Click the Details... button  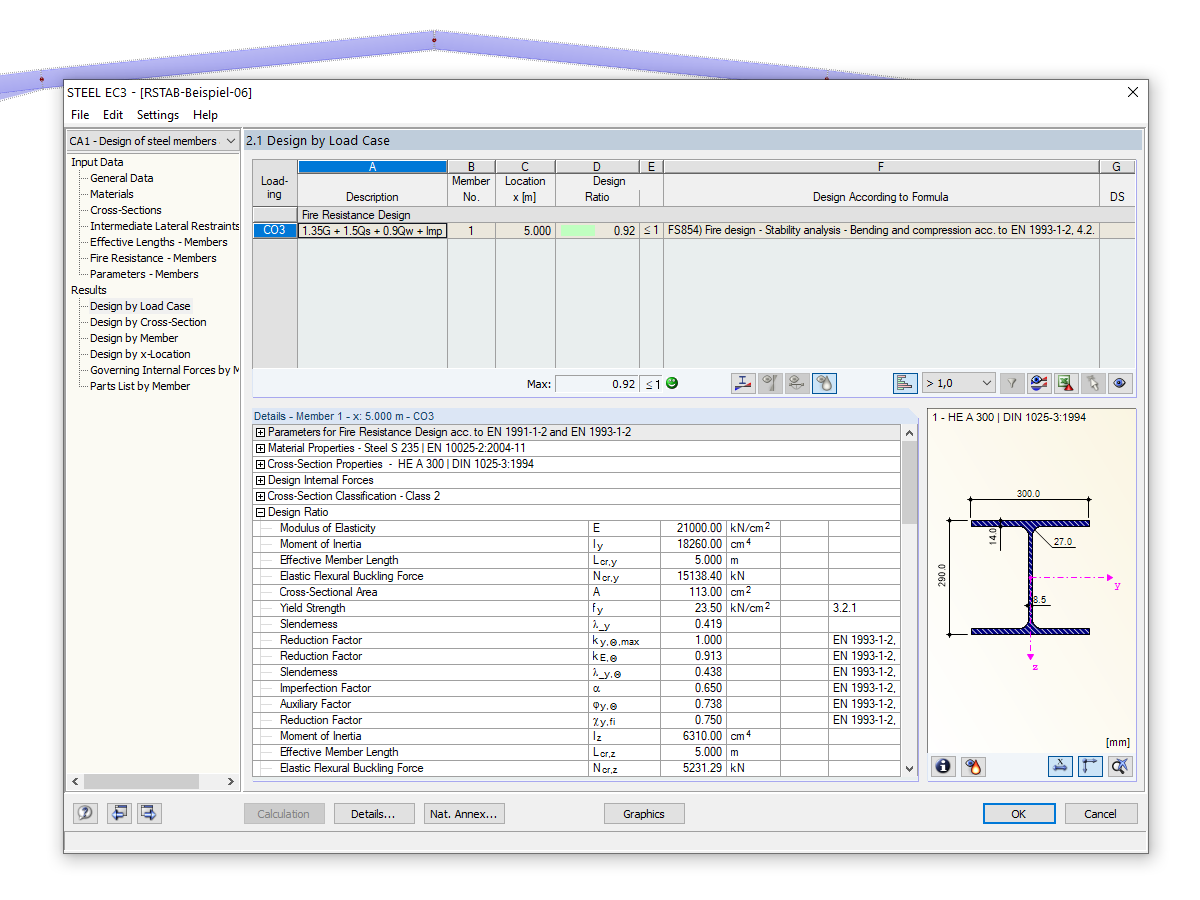pos(373,814)
